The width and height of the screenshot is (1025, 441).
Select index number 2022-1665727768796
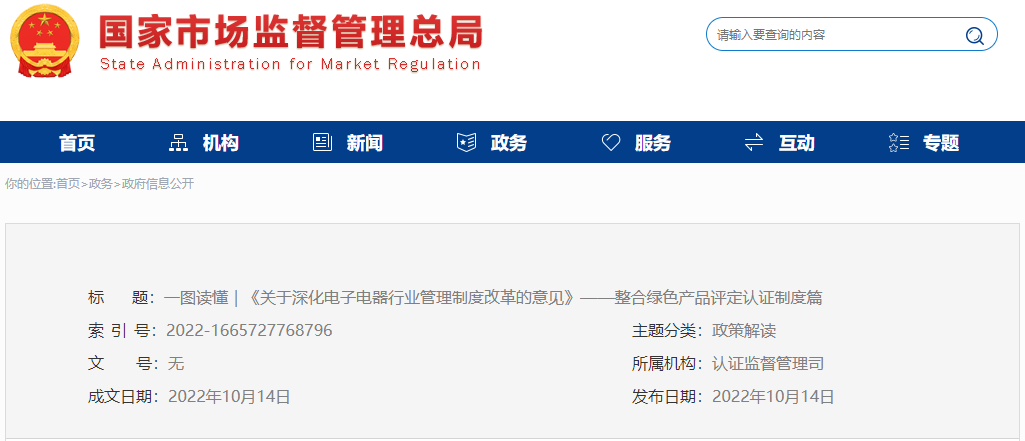(250, 331)
